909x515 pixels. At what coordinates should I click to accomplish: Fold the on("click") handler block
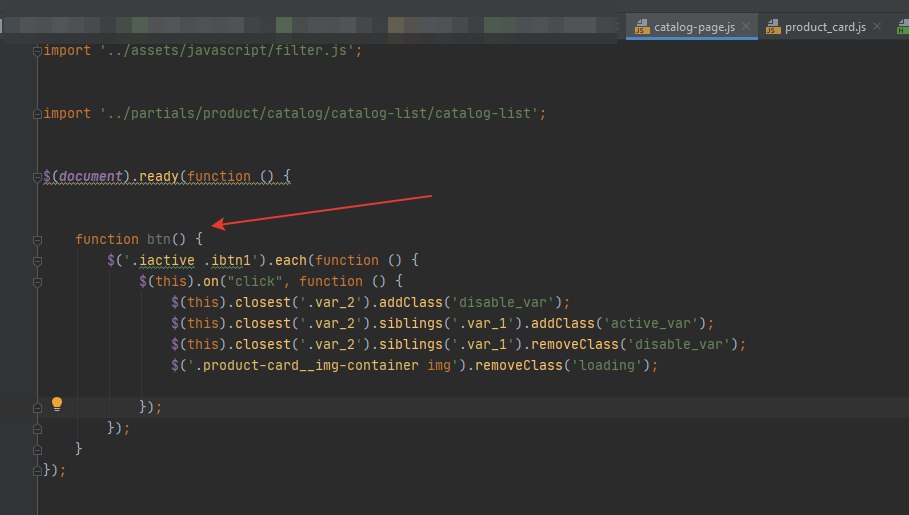[37, 282]
